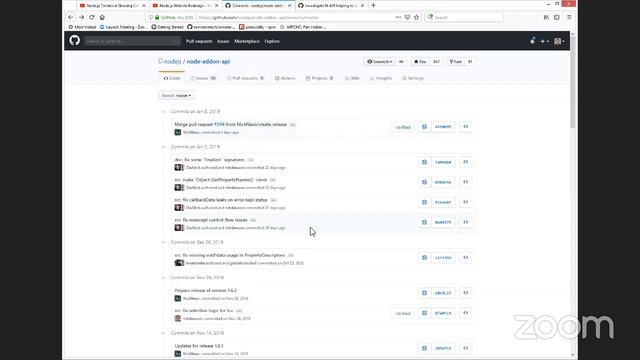This screenshot has height=360, width=640.
Task: Open the repository Pull requests tab
Action: [245, 78]
